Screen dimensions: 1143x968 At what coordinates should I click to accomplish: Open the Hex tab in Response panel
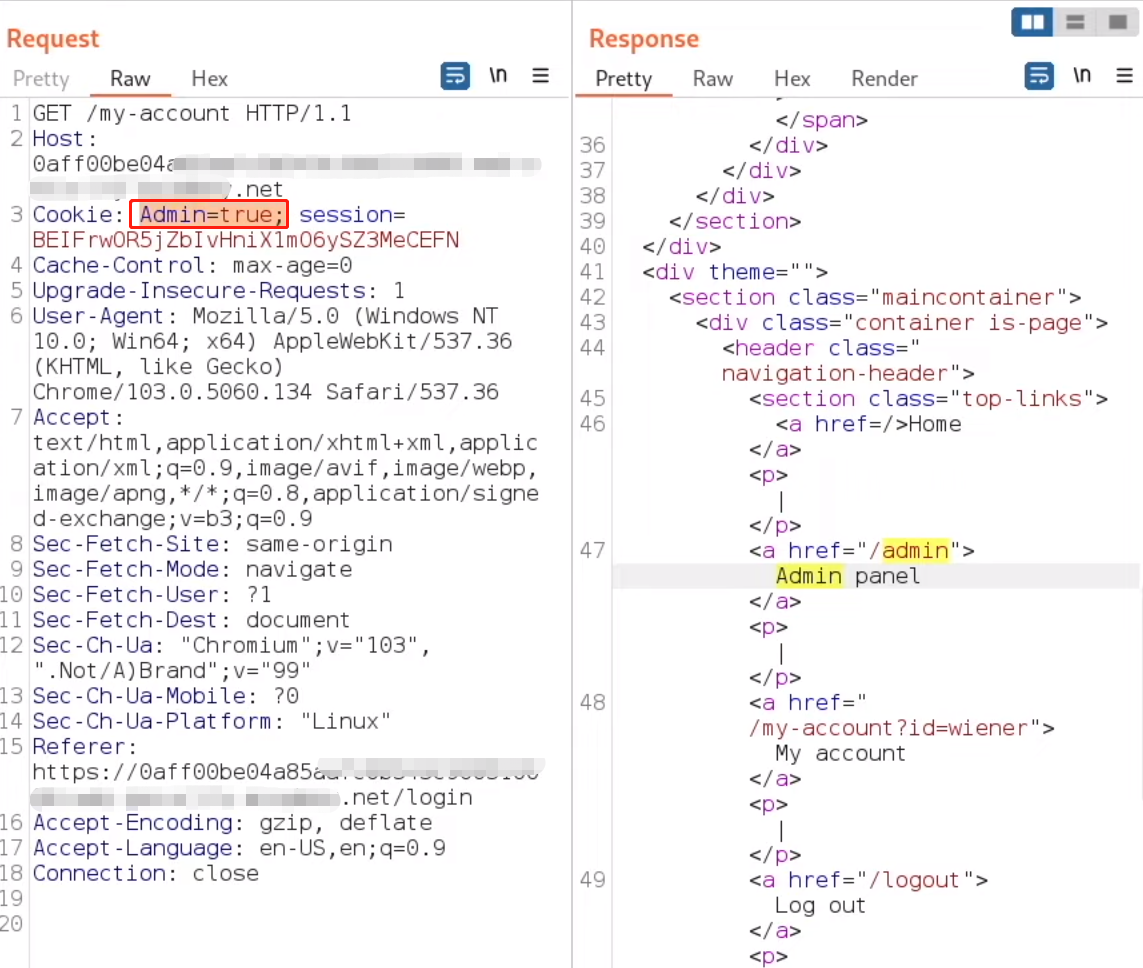[x=791, y=79]
